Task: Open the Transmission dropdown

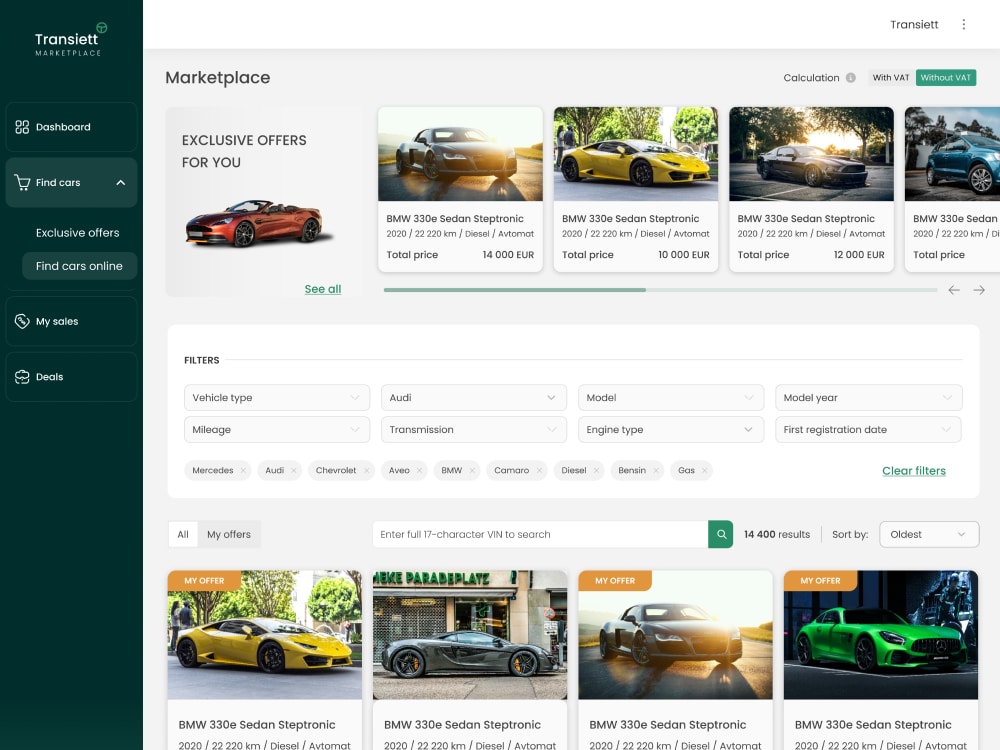Action: (x=473, y=430)
